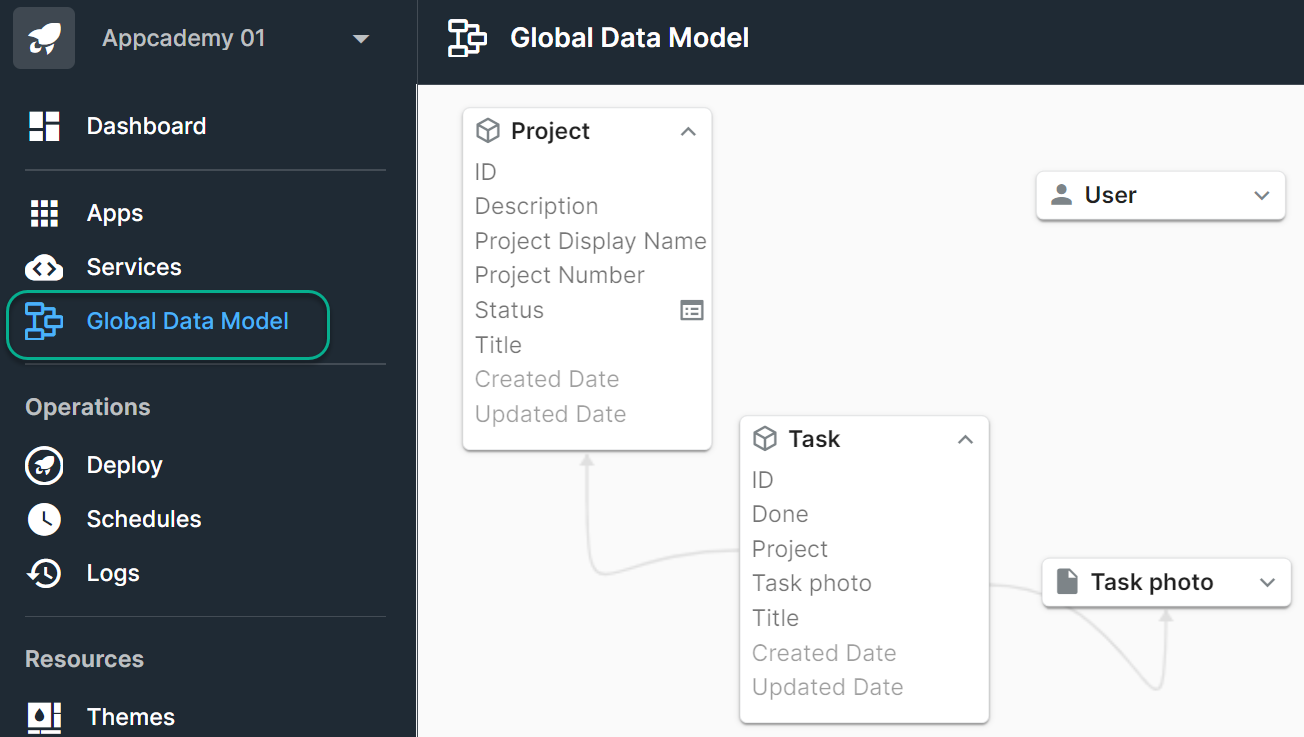Click the Status option list icon in Project

pos(692,310)
